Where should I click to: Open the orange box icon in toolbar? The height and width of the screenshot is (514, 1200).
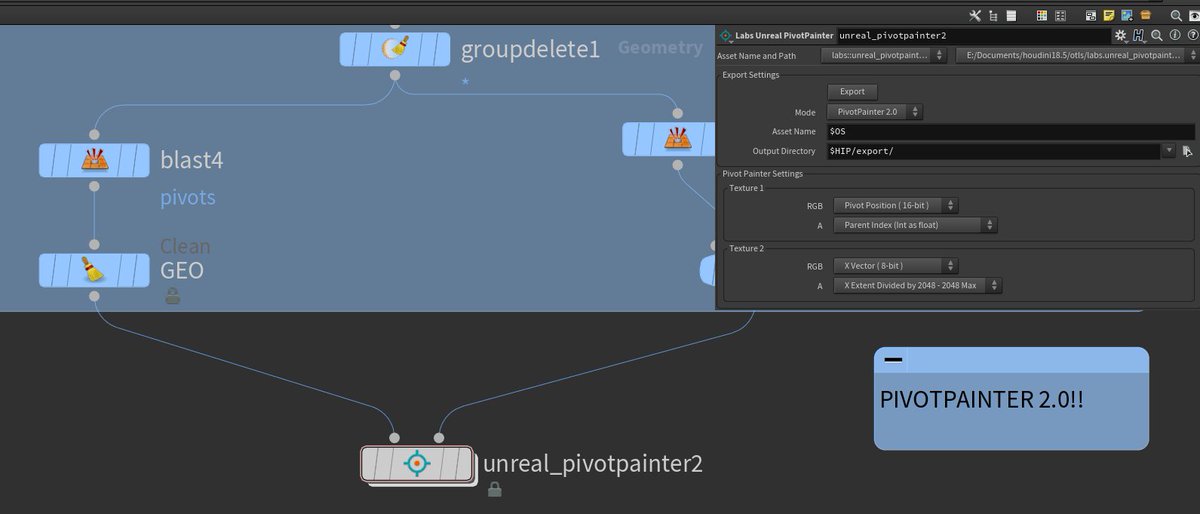1146,15
